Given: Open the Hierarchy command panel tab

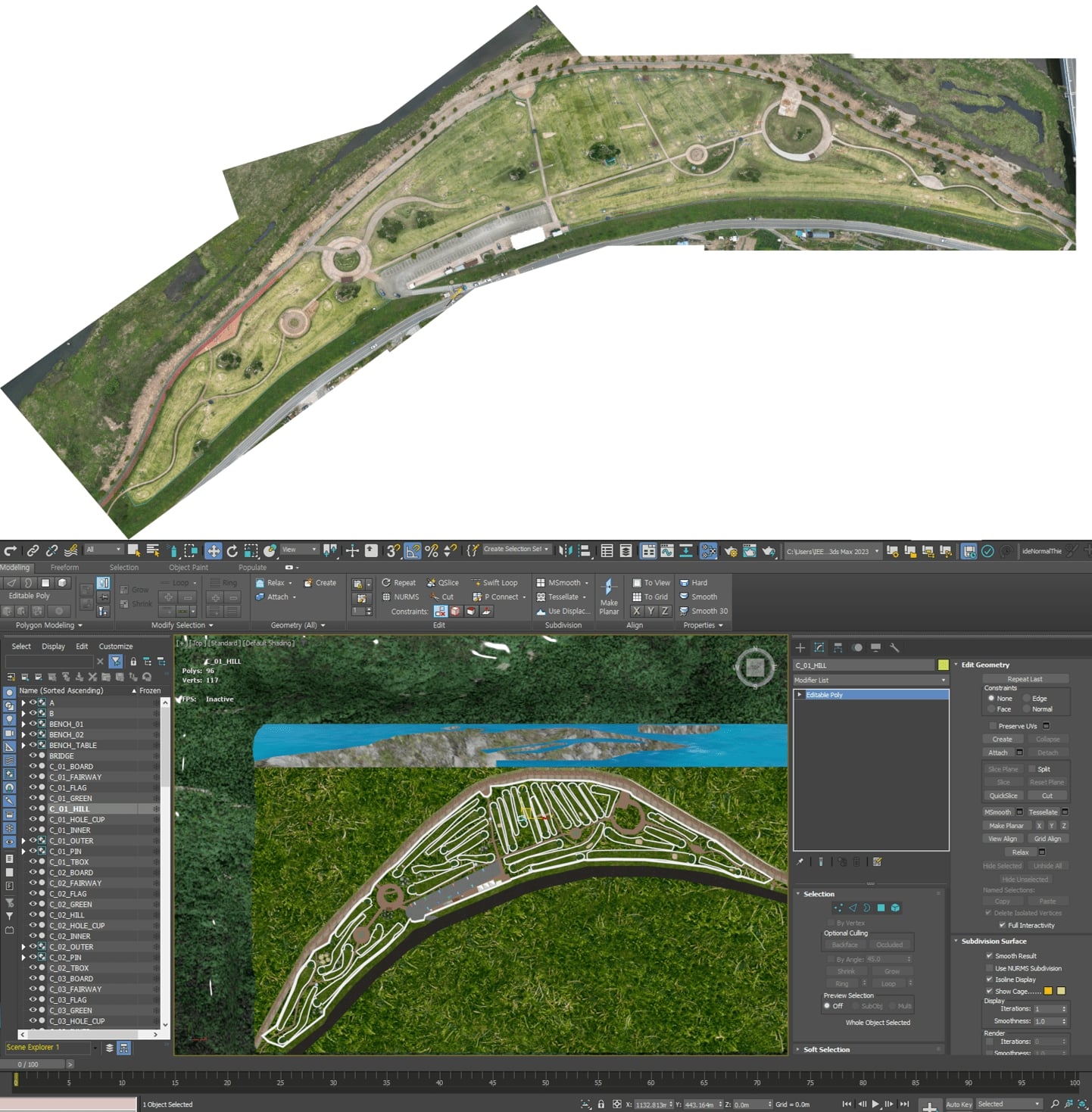Looking at the screenshot, I should (838, 648).
